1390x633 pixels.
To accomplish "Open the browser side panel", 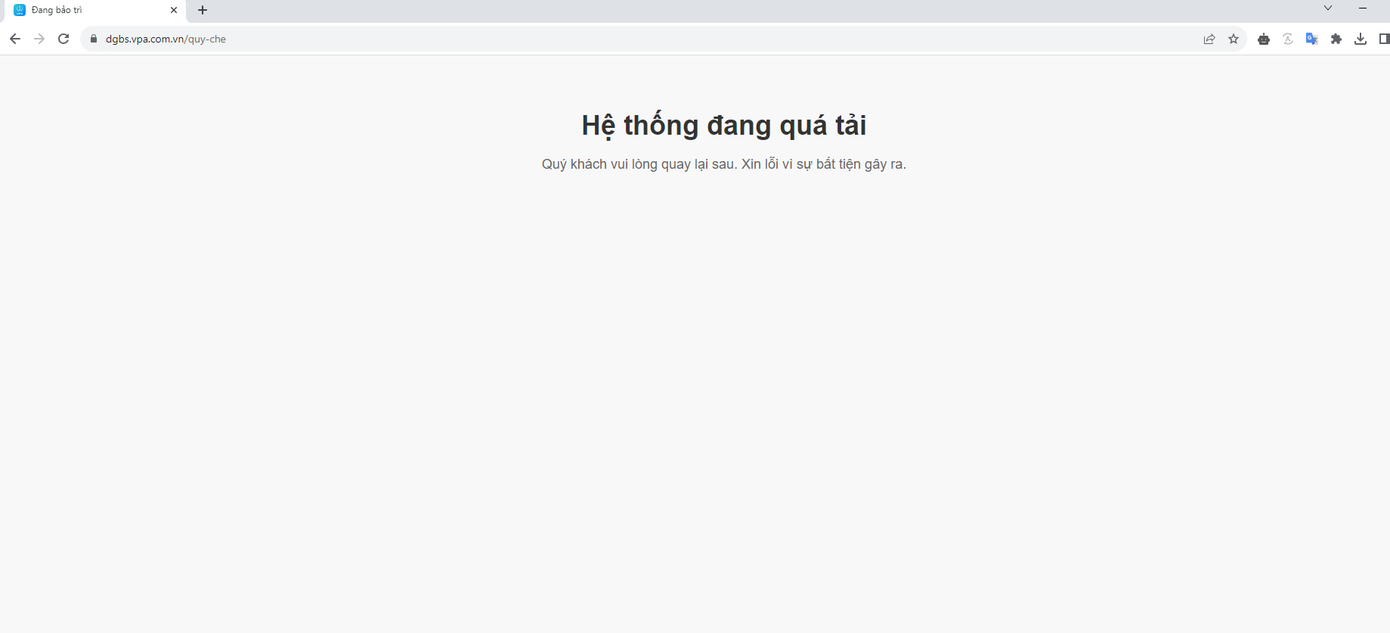I will pyautogui.click(x=1384, y=38).
